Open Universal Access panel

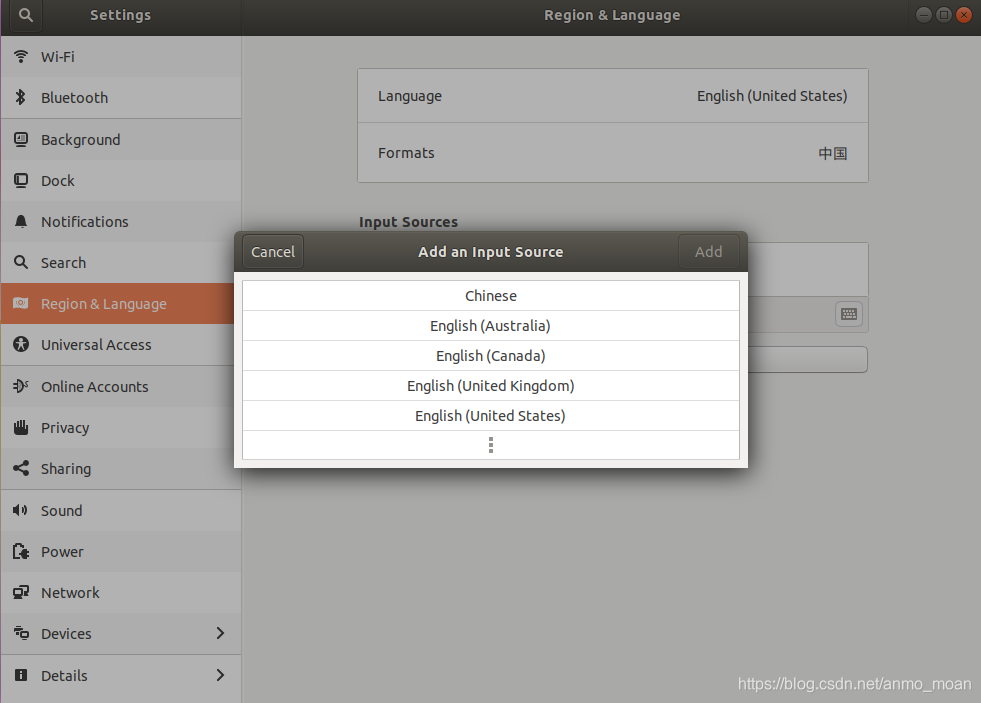(x=121, y=345)
